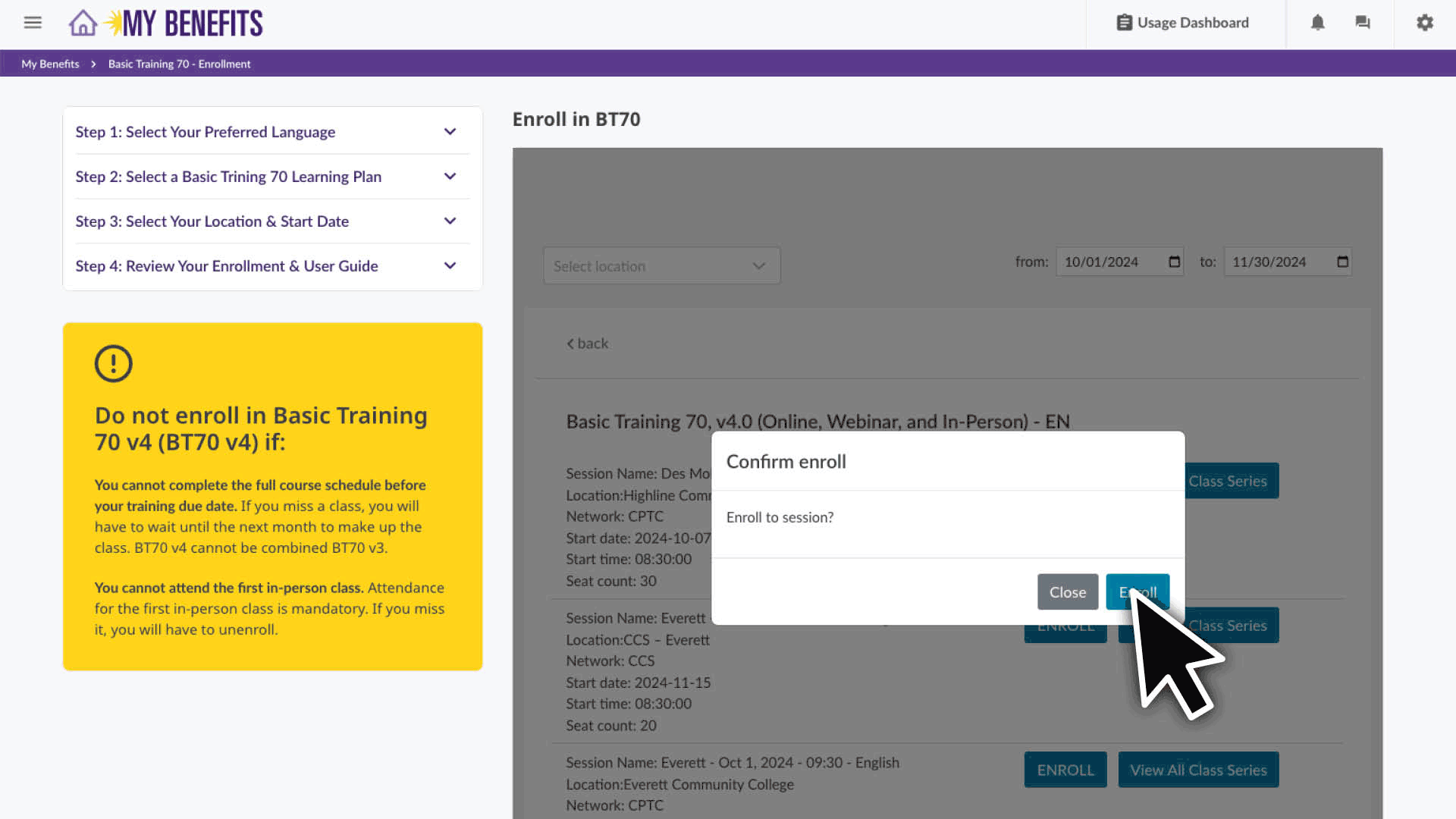1456x819 pixels.
Task: Open notifications bell
Action: [1318, 23]
